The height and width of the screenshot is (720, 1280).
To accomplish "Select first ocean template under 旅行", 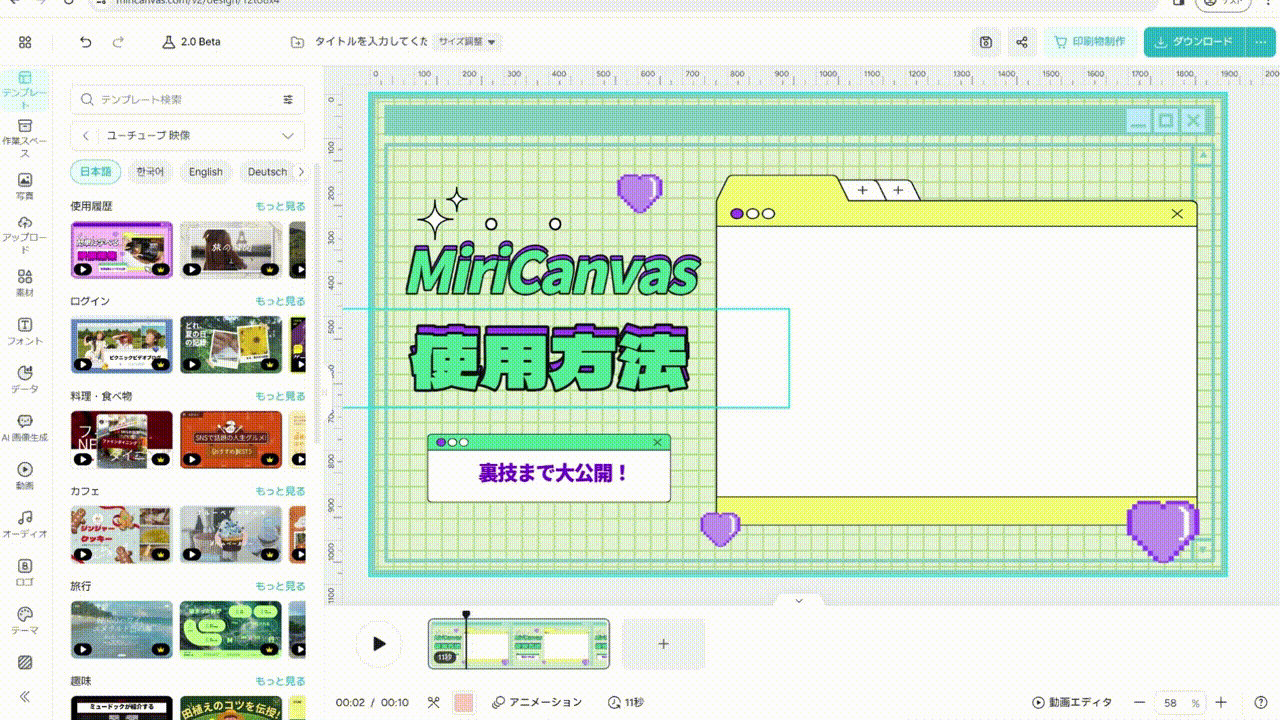I will coord(122,630).
